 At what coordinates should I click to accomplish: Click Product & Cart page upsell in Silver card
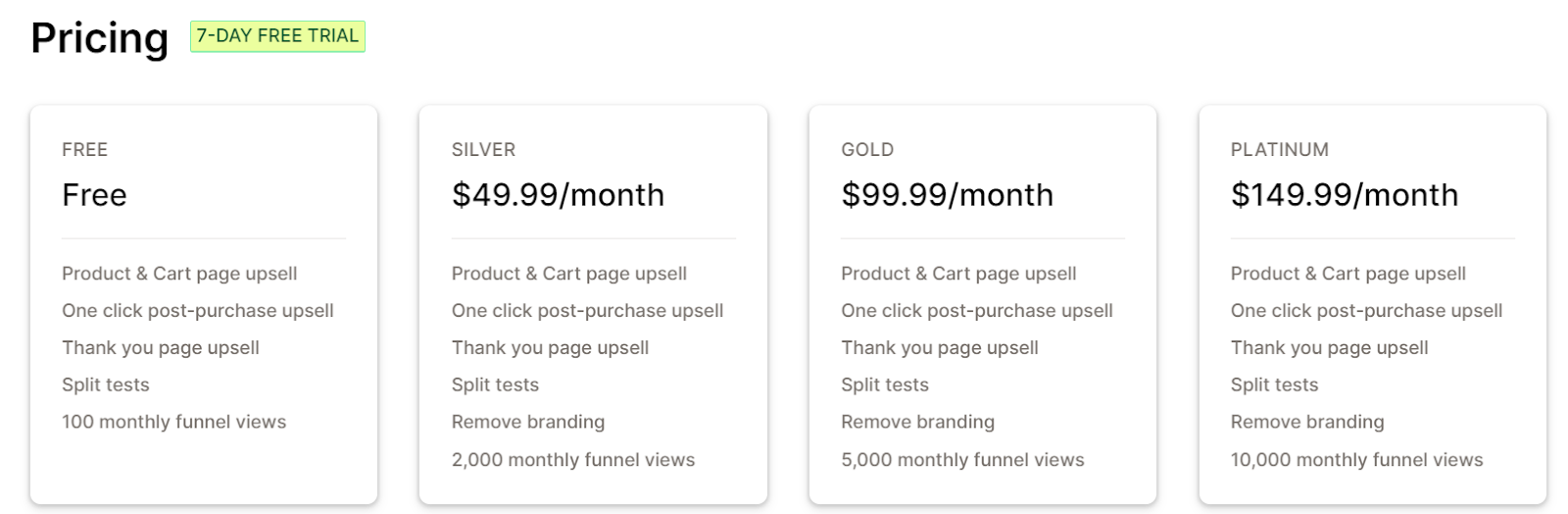pos(569,274)
